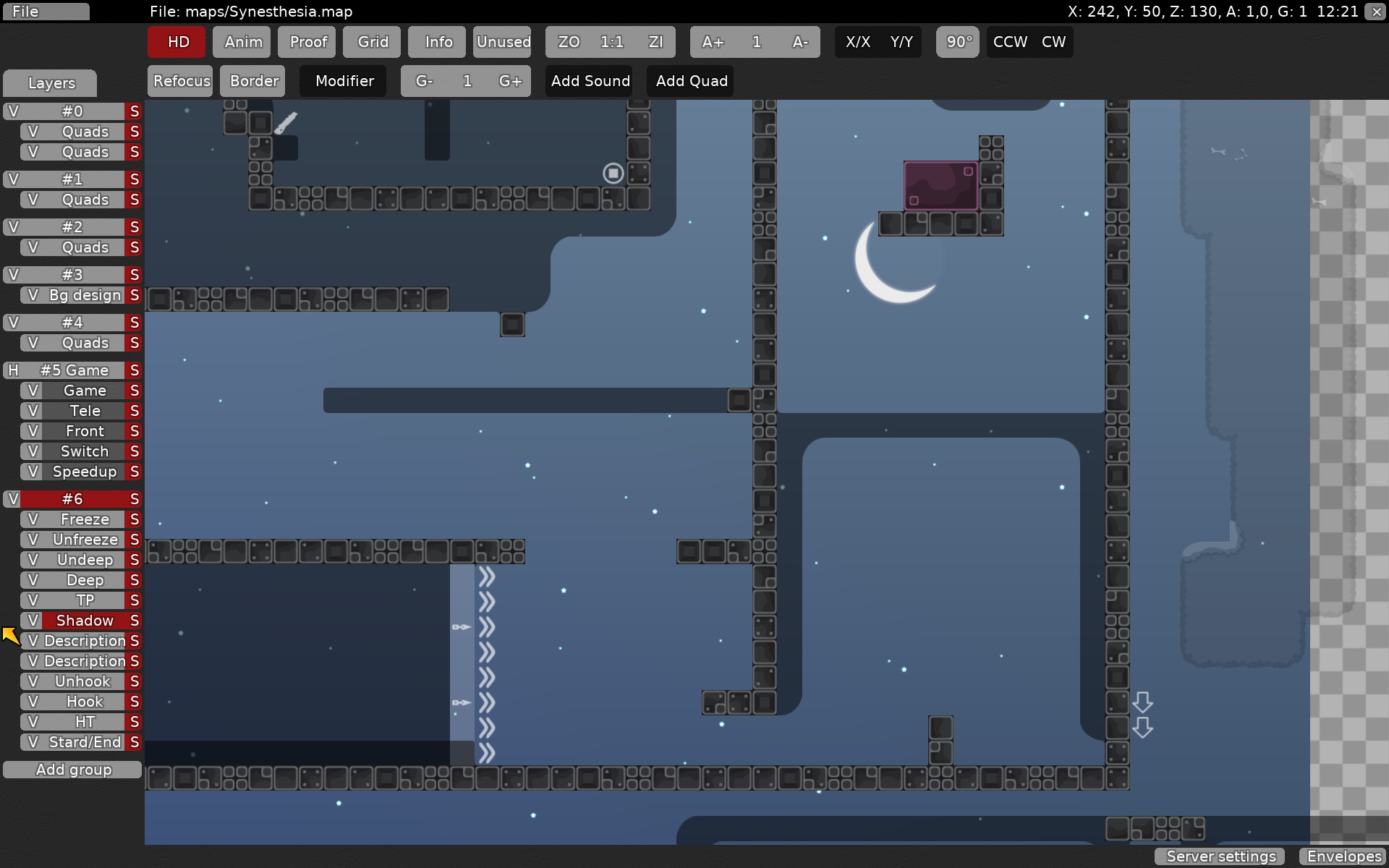Toggle visibility of Shadow layer
This screenshot has height=868, width=1389.
[x=32, y=620]
